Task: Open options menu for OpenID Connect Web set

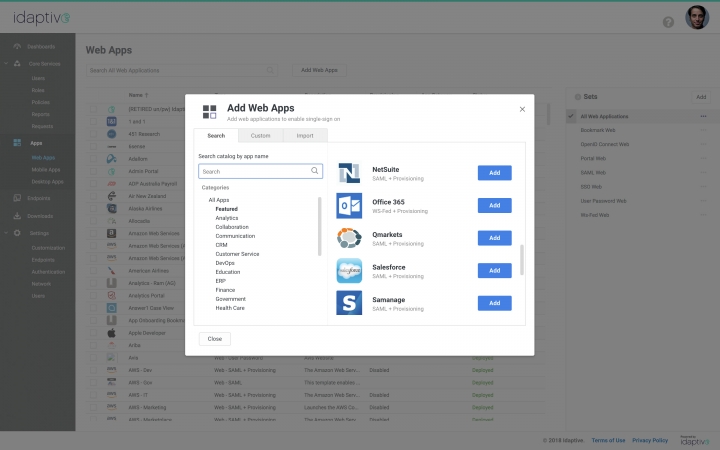Action: point(703,144)
